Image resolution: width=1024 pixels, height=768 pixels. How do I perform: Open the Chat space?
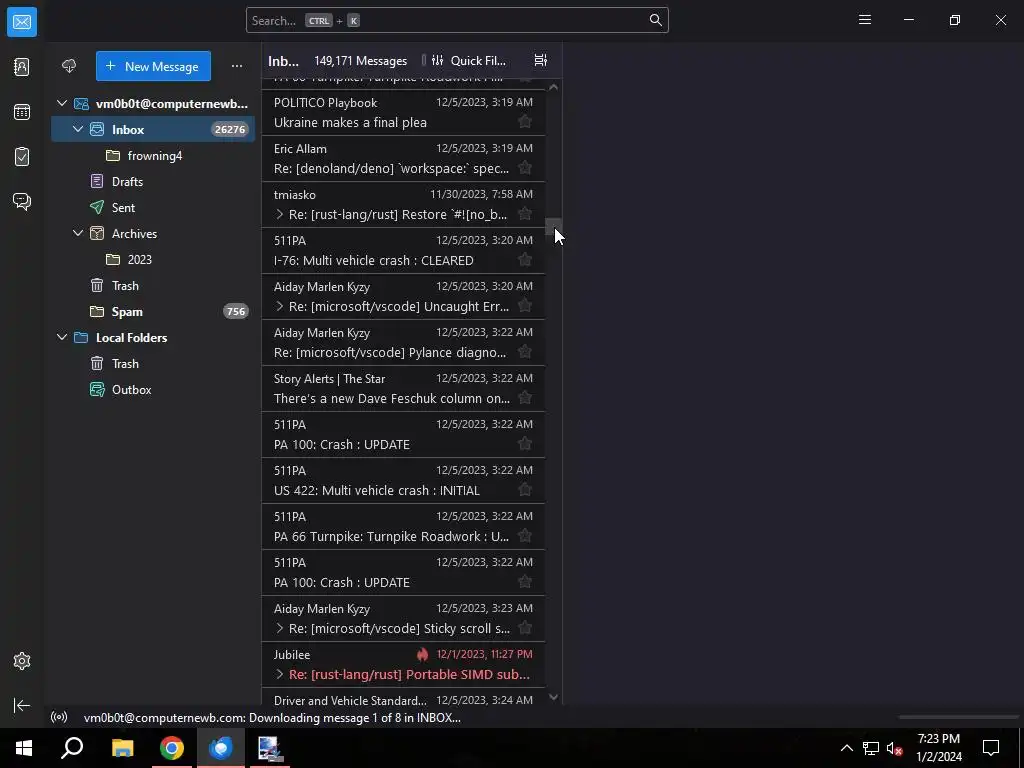click(x=22, y=201)
